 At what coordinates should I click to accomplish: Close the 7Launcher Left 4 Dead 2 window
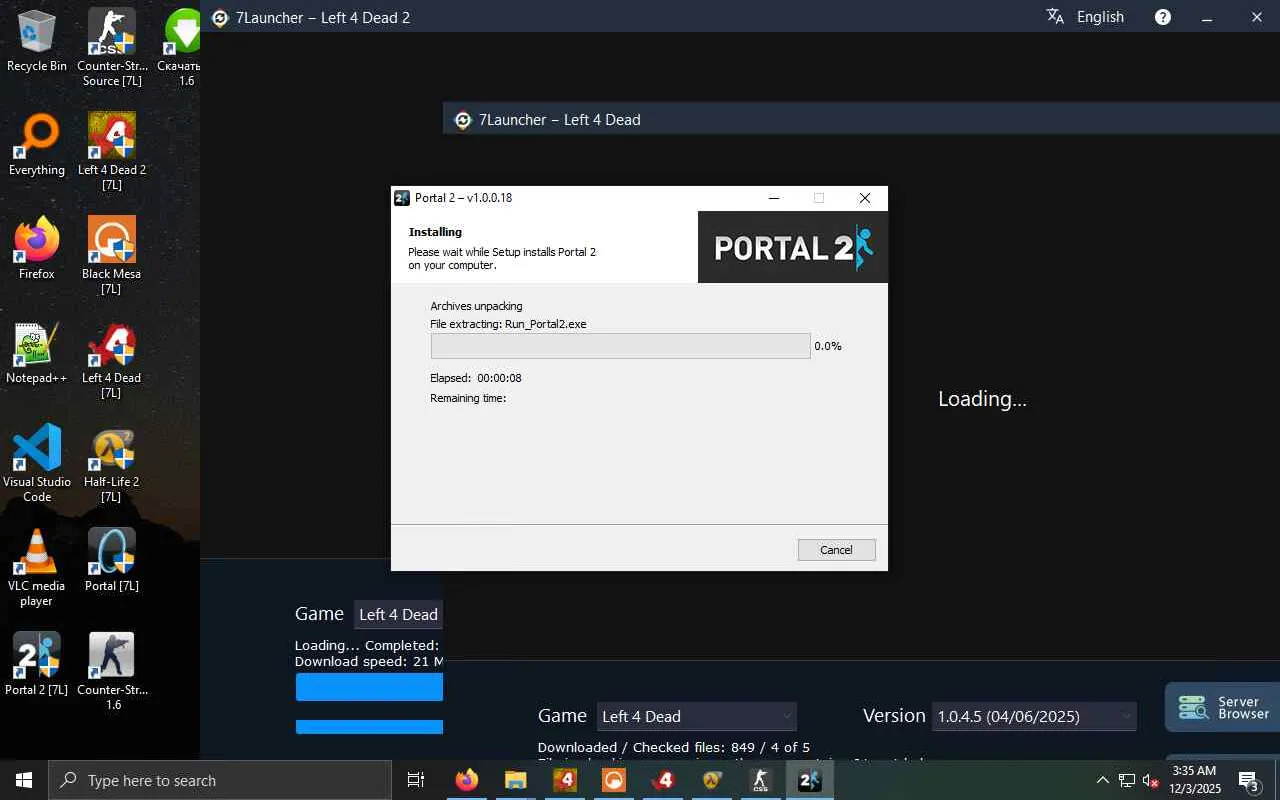tap(1257, 17)
